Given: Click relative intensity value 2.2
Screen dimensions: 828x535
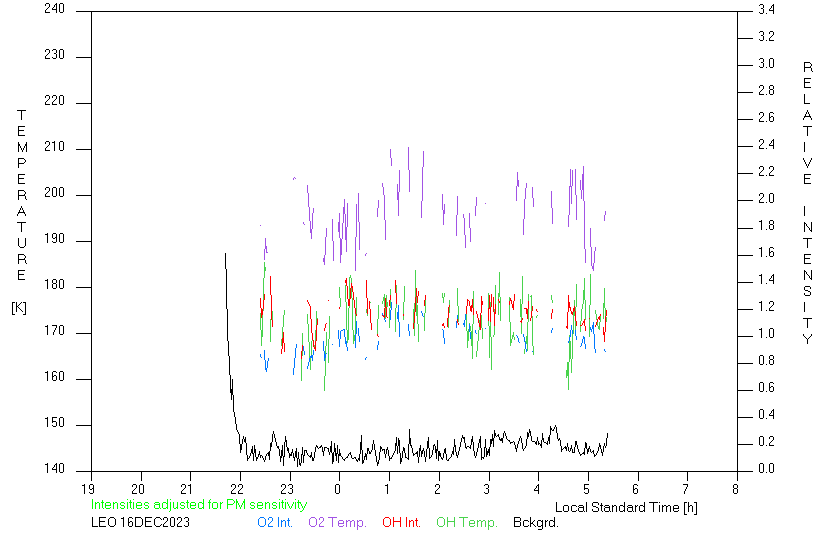Looking at the screenshot, I should coord(766,171).
